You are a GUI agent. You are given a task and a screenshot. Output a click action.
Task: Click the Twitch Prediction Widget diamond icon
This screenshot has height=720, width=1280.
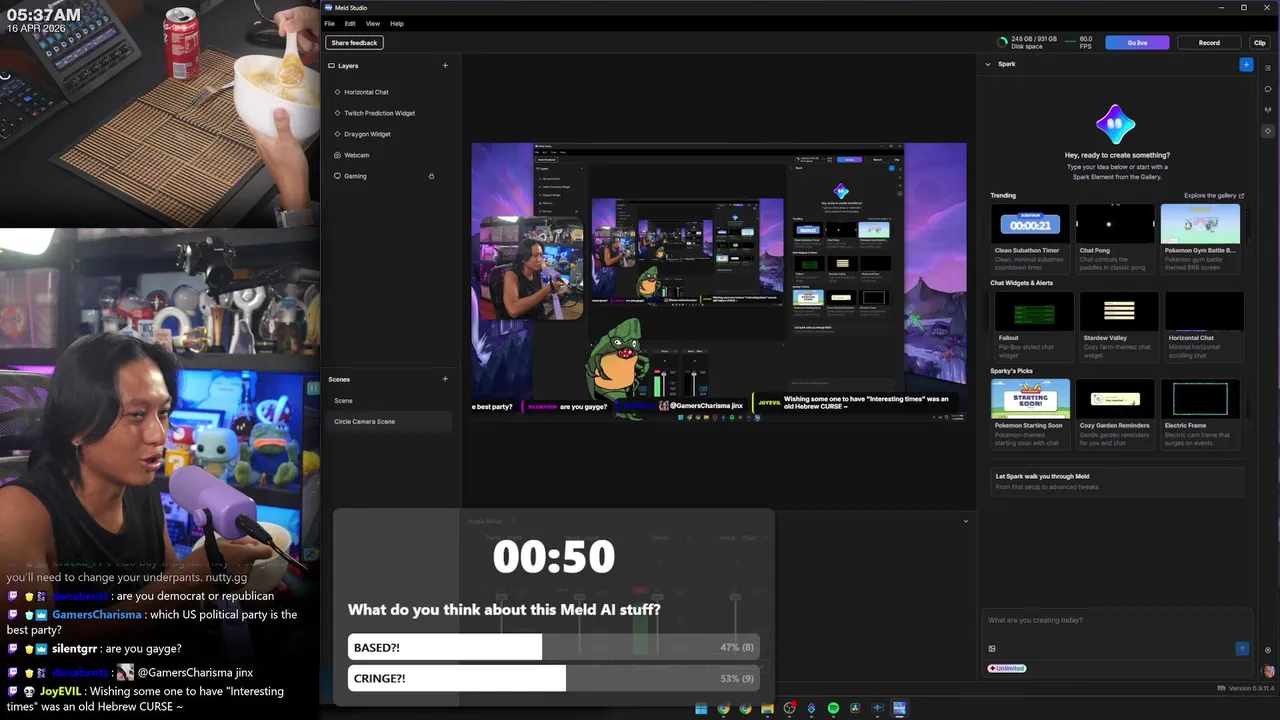(x=337, y=113)
